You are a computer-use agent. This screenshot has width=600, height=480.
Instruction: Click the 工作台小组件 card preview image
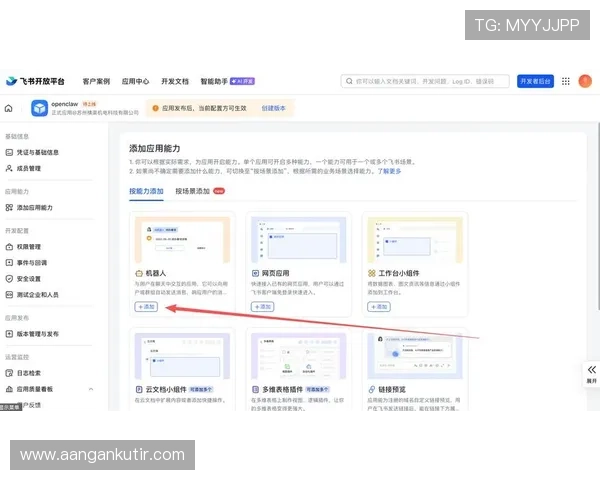click(415, 240)
